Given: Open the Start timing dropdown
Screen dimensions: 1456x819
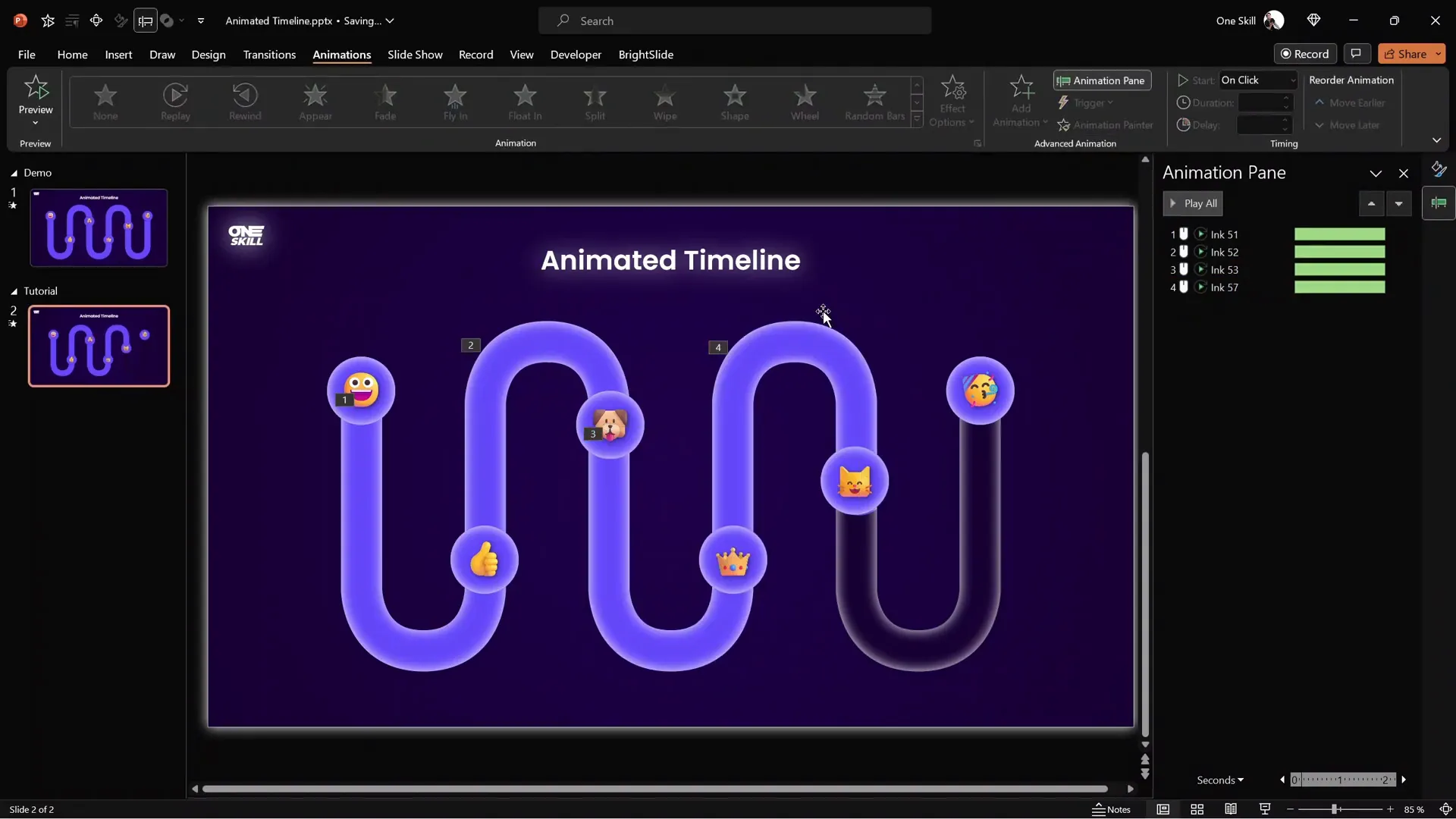Looking at the screenshot, I should [x=1257, y=80].
